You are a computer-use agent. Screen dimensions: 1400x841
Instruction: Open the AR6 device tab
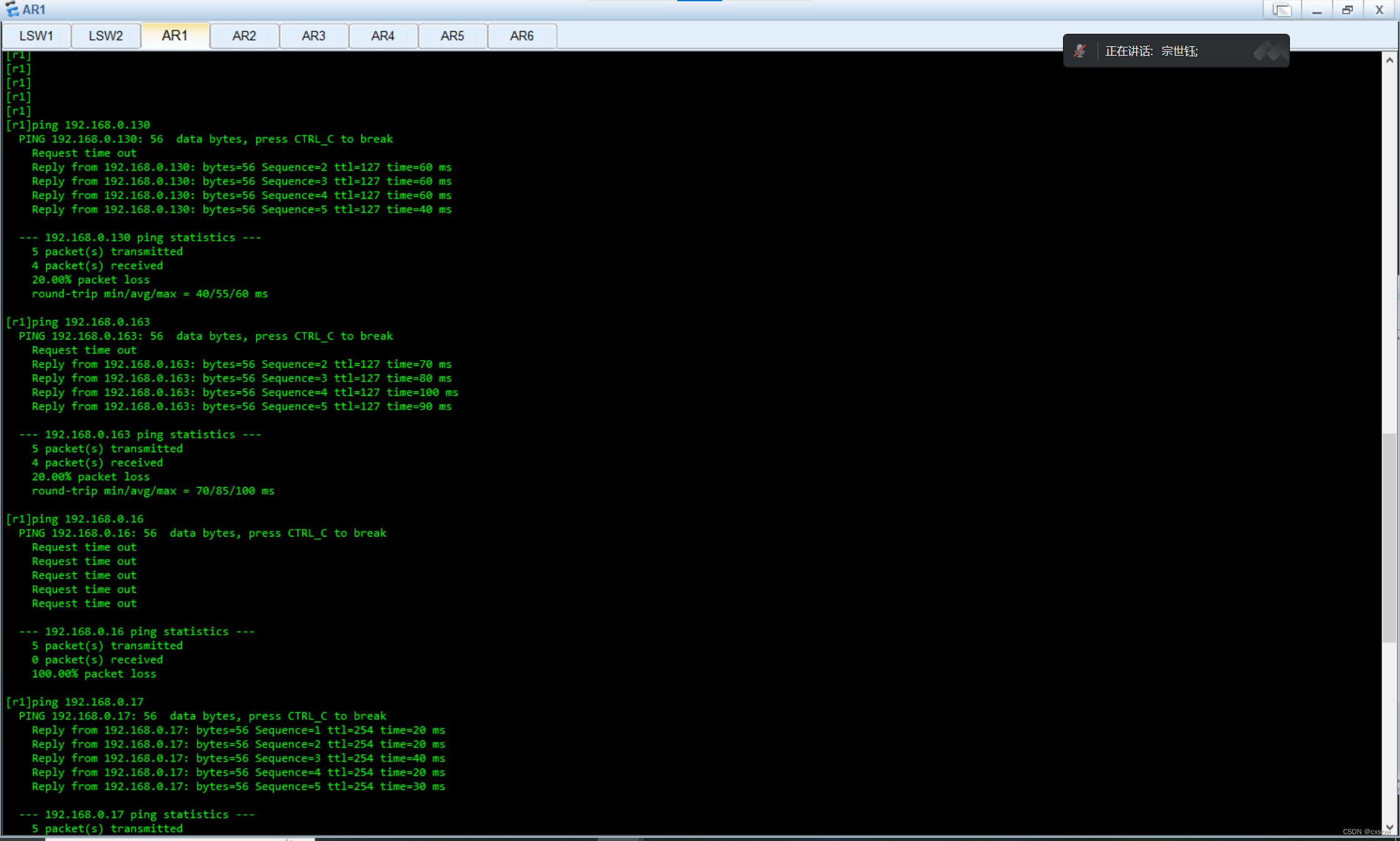521,36
